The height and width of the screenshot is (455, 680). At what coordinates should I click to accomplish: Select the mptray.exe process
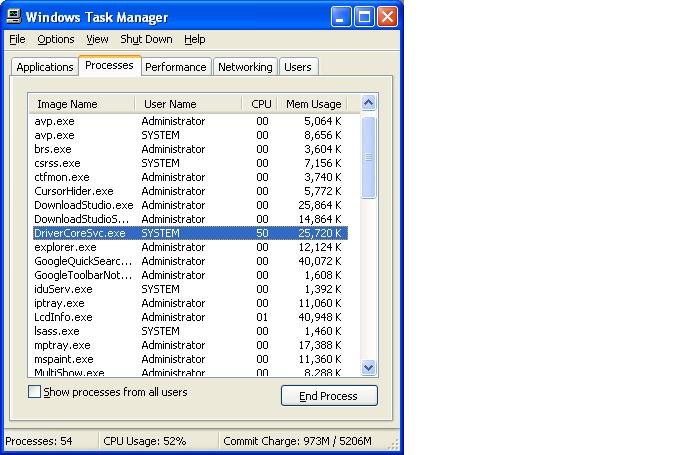[190, 345]
